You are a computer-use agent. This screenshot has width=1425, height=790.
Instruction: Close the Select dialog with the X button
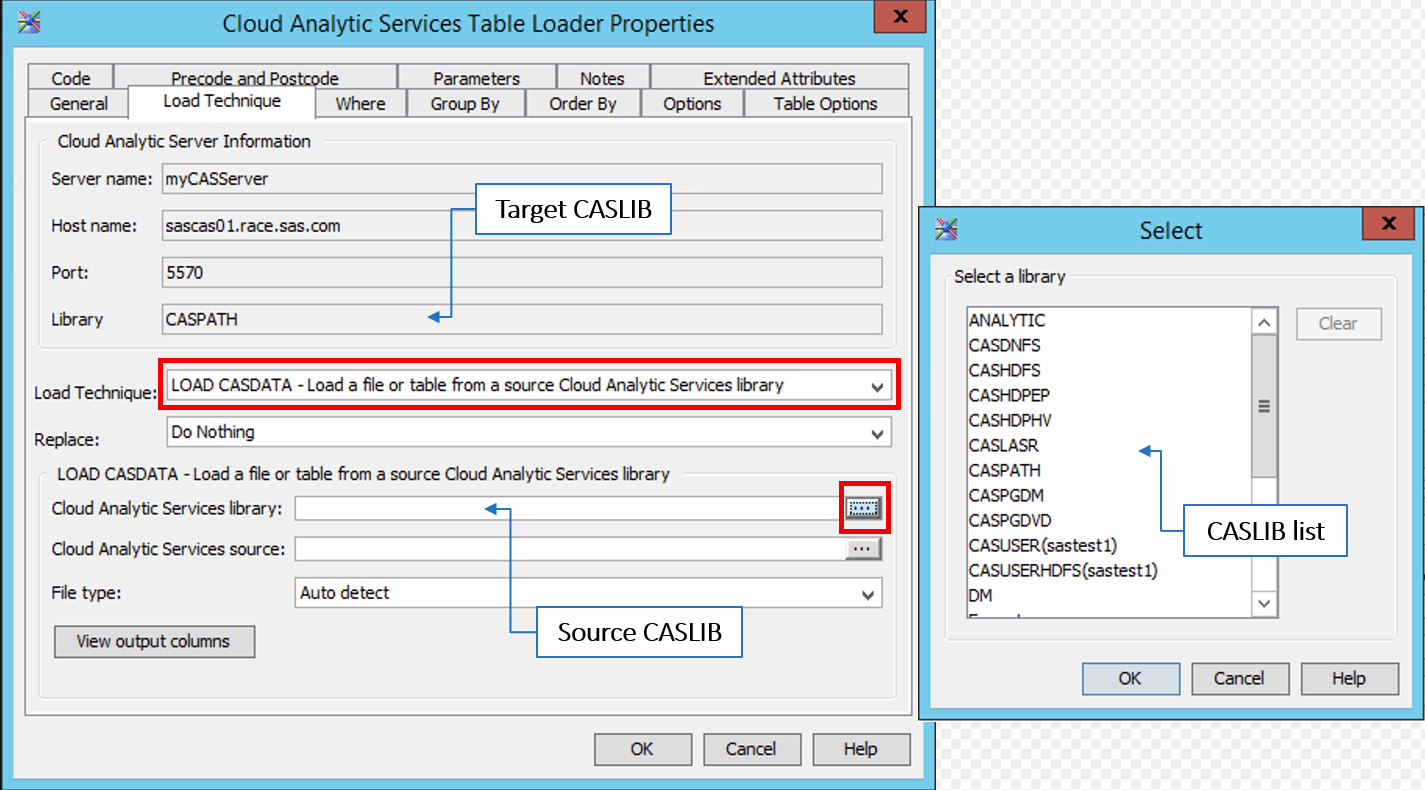coord(1388,224)
